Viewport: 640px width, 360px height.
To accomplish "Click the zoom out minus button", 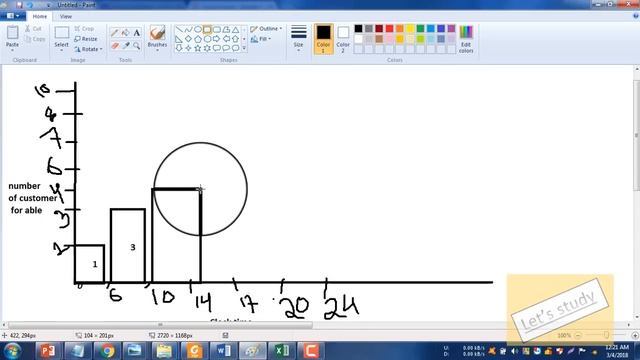I will coord(578,335).
